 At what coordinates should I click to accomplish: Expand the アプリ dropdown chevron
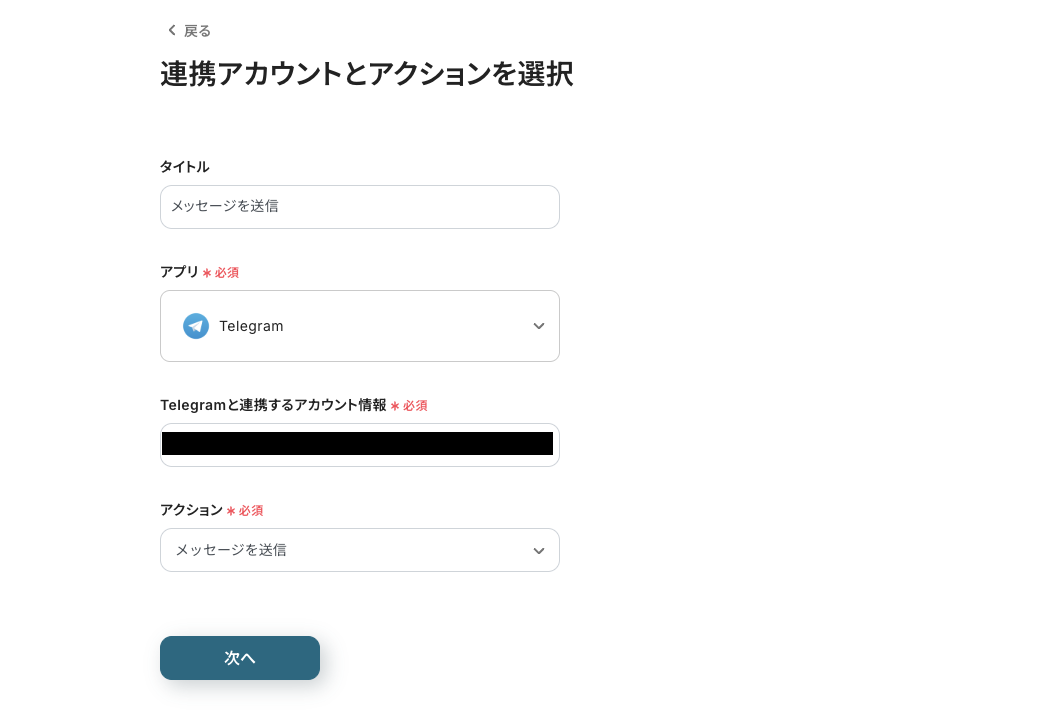pyautogui.click(x=538, y=326)
